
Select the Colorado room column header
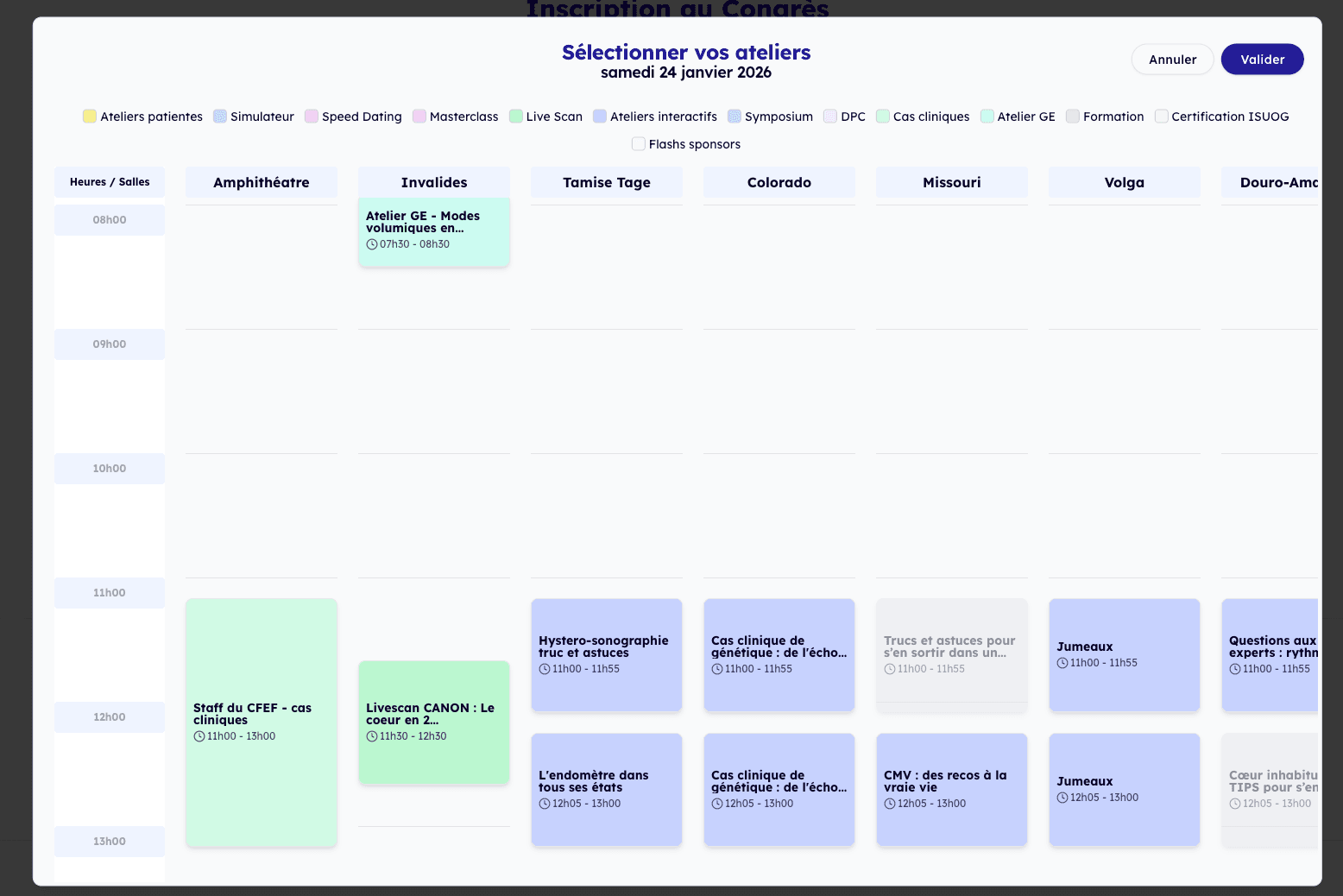tap(779, 182)
